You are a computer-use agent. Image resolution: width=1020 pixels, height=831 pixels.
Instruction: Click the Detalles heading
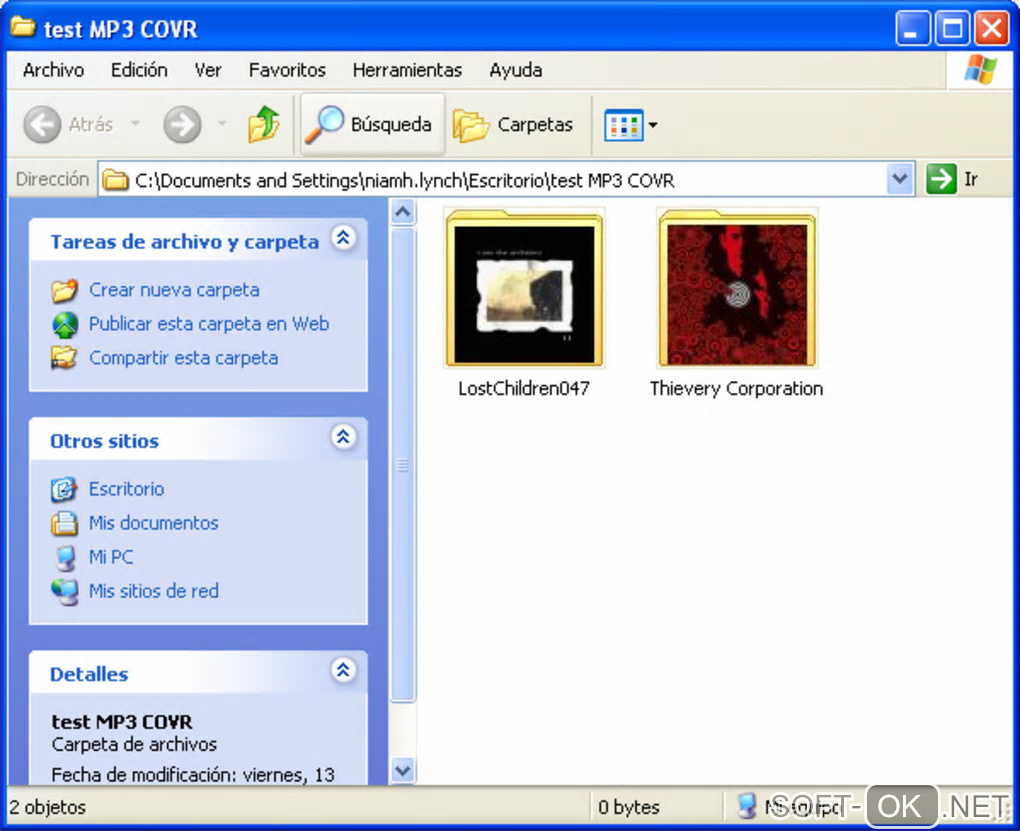point(89,674)
